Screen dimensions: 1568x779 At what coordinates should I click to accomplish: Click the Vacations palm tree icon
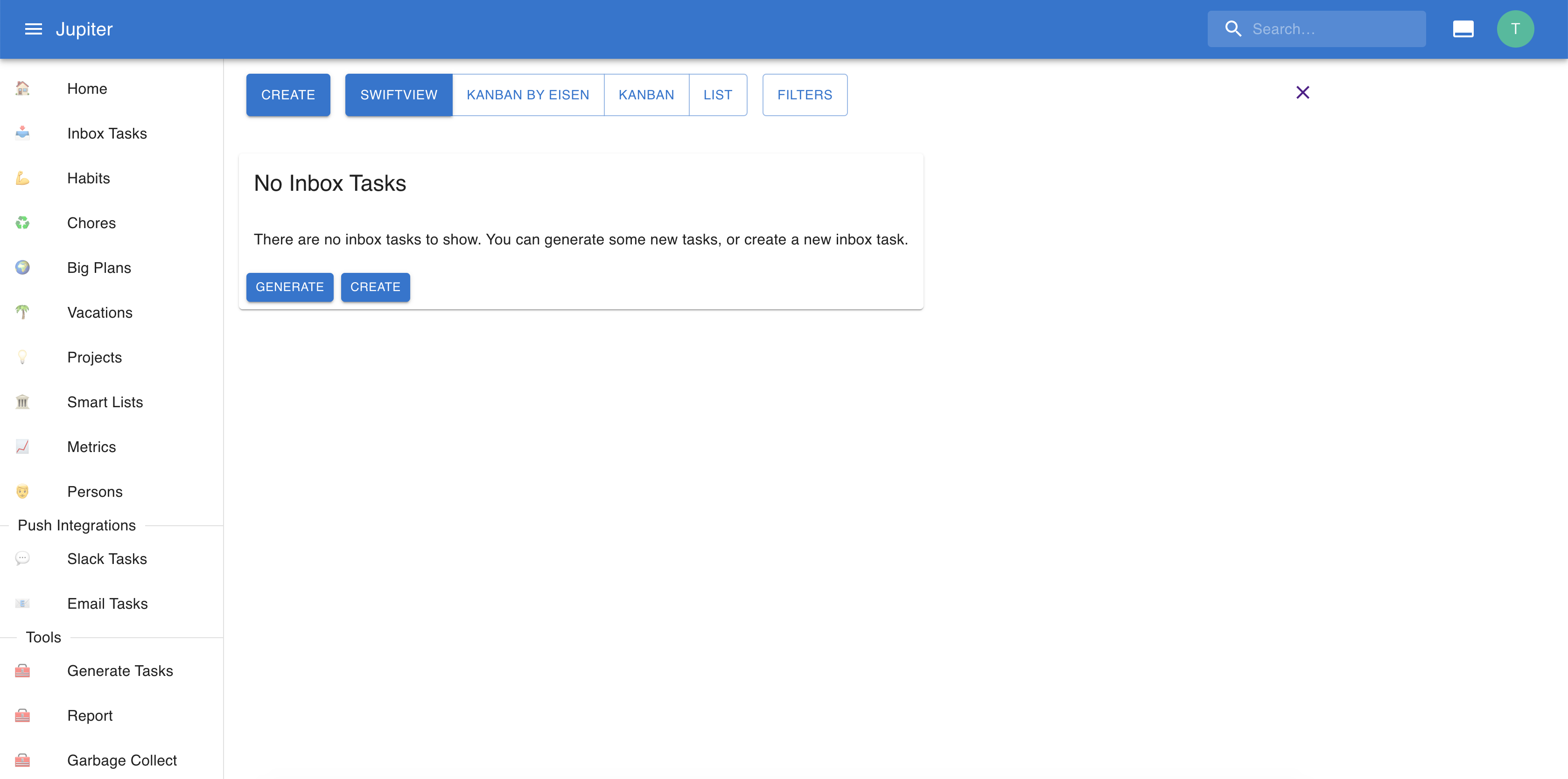point(22,313)
